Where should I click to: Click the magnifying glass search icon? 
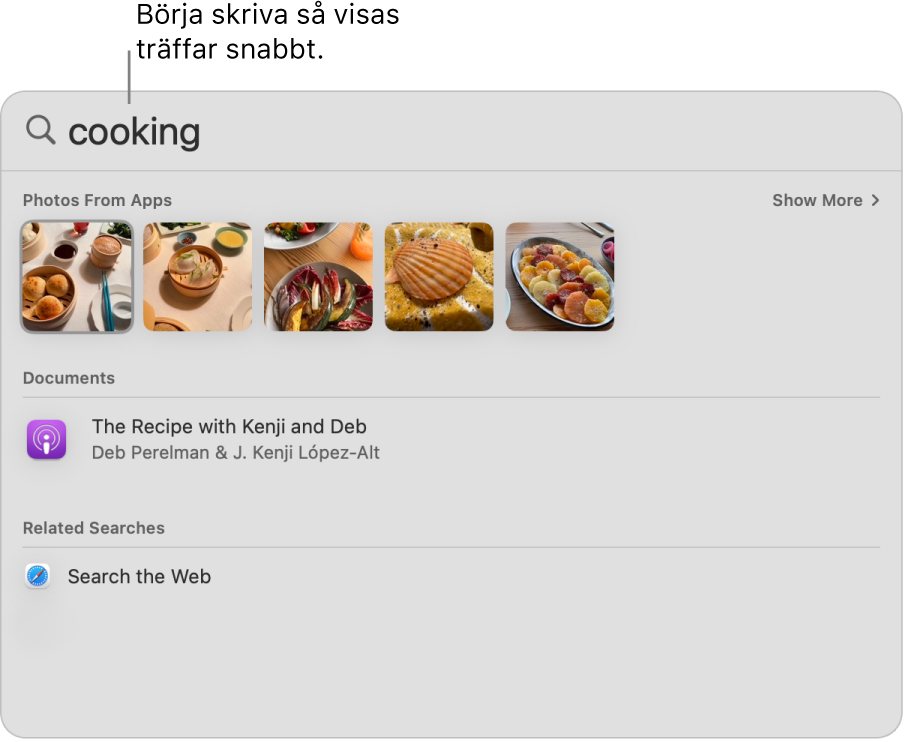point(40,130)
